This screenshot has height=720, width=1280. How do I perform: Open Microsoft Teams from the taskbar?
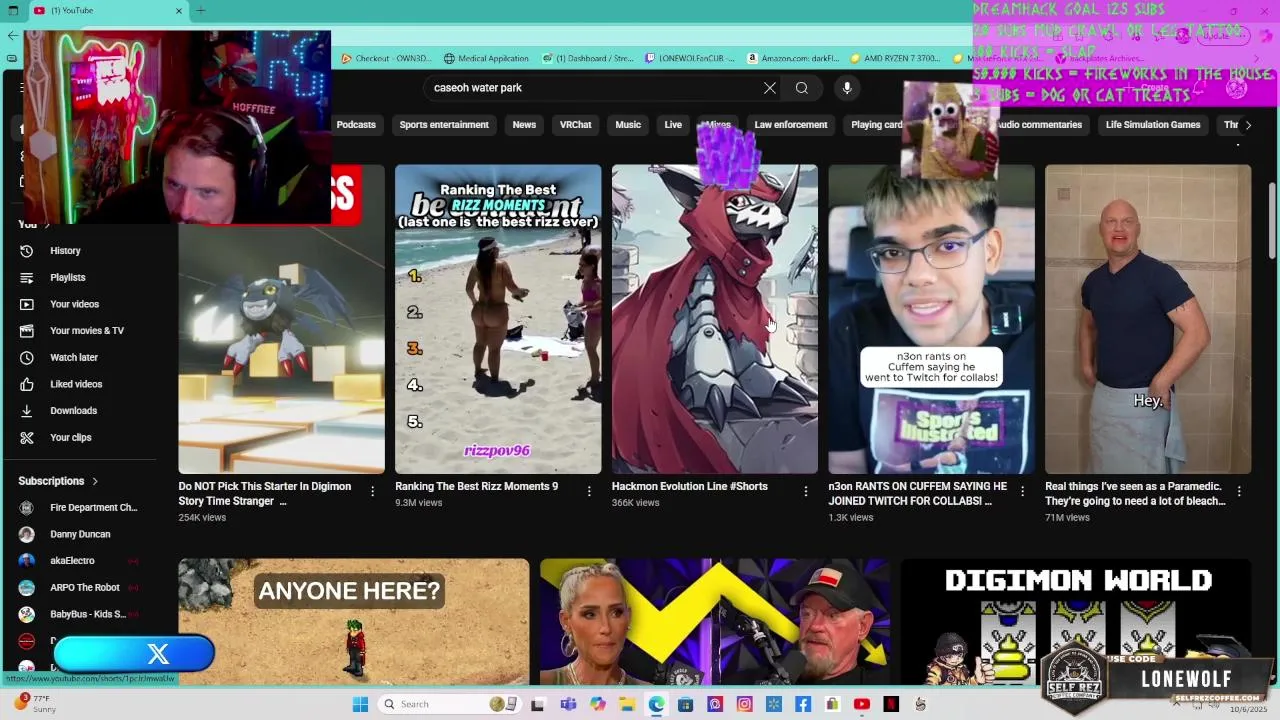[x=568, y=704]
